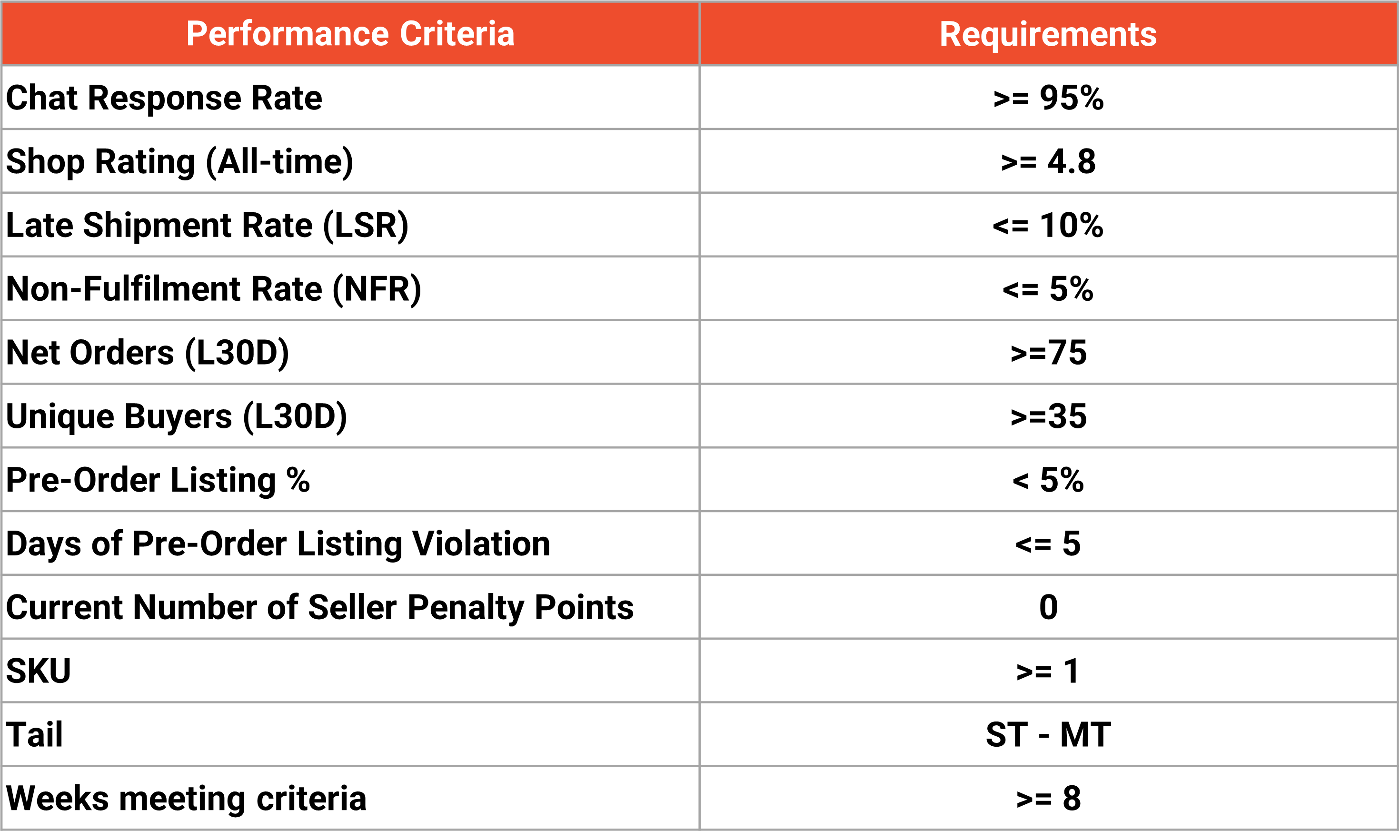The width and height of the screenshot is (1400, 840).
Task: Select the Late Shipment Rate (LSR) cell
Action: click(207, 225)
